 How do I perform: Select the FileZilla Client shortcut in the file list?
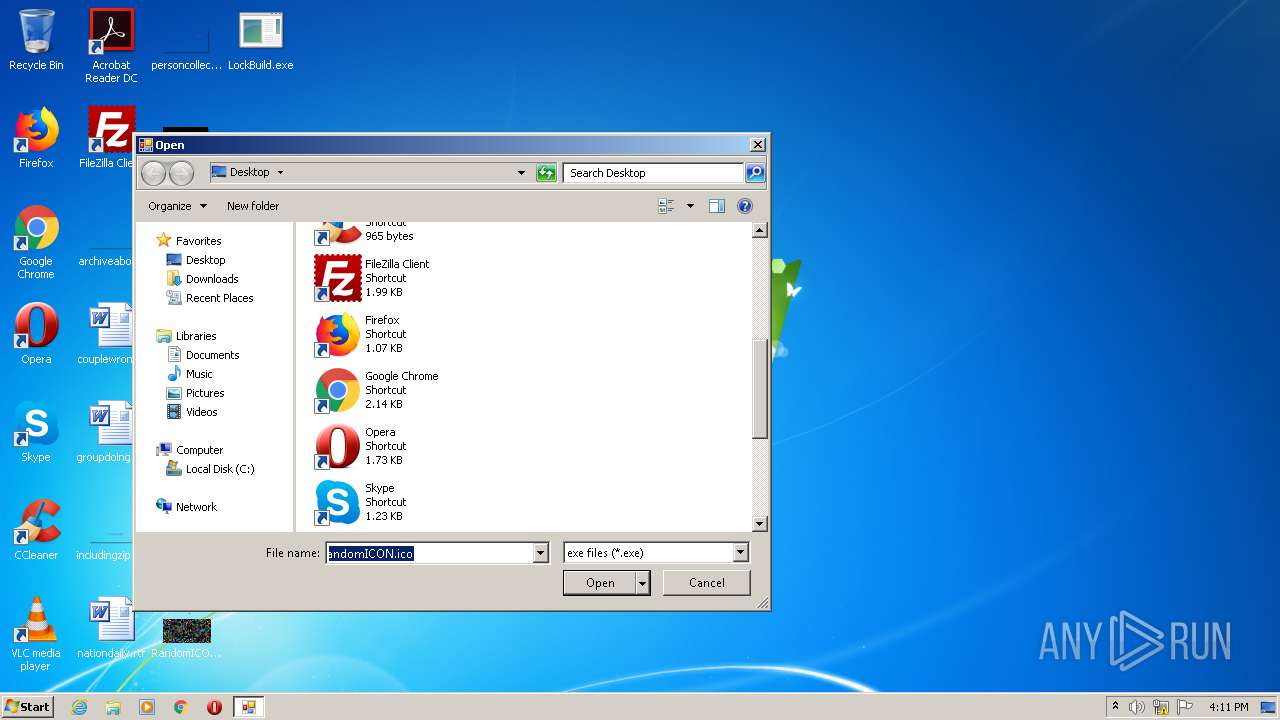[x=372, y=278]
